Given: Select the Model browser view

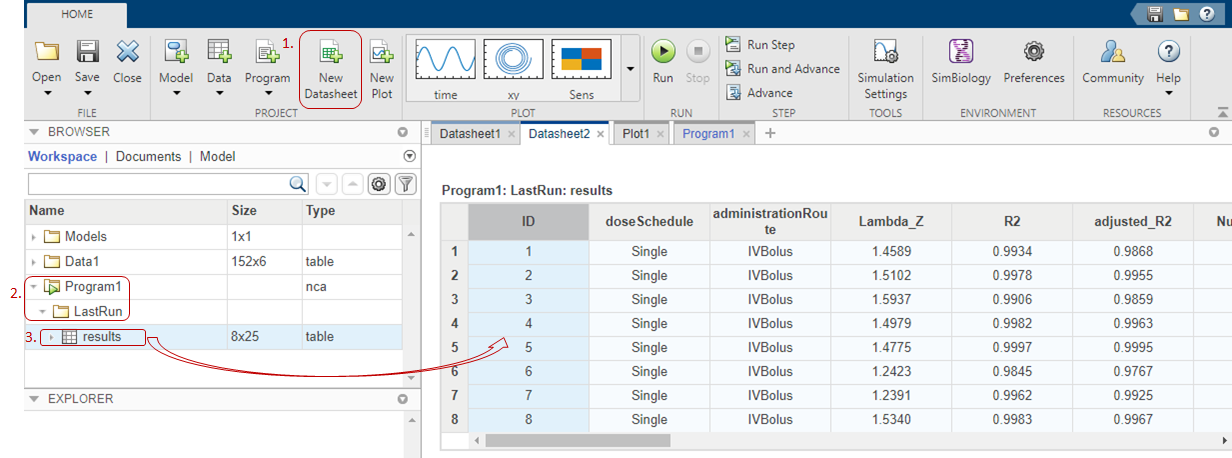Looking at the screenshot, I should click(x=218, y=156).
